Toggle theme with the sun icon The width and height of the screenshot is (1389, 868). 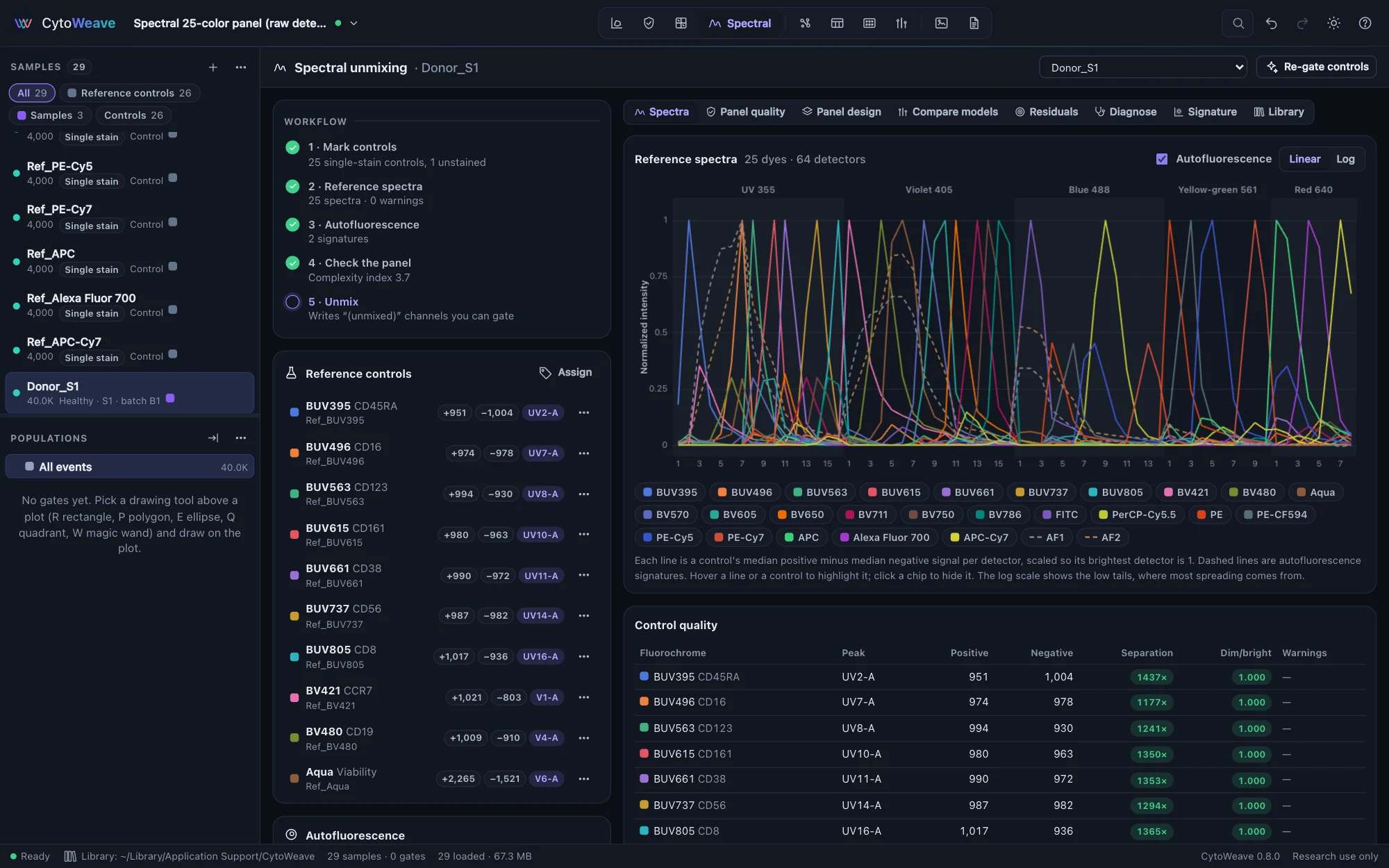1333,23
